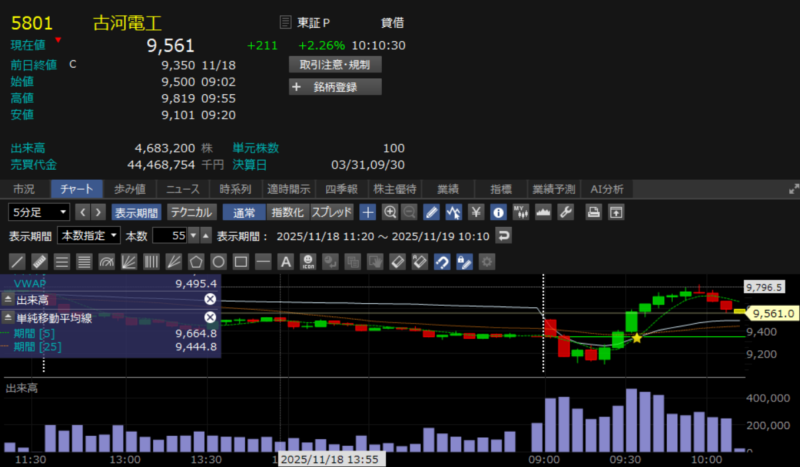800x467 pixels.
Task: Toggle the info display button
Action: point(498,212)
